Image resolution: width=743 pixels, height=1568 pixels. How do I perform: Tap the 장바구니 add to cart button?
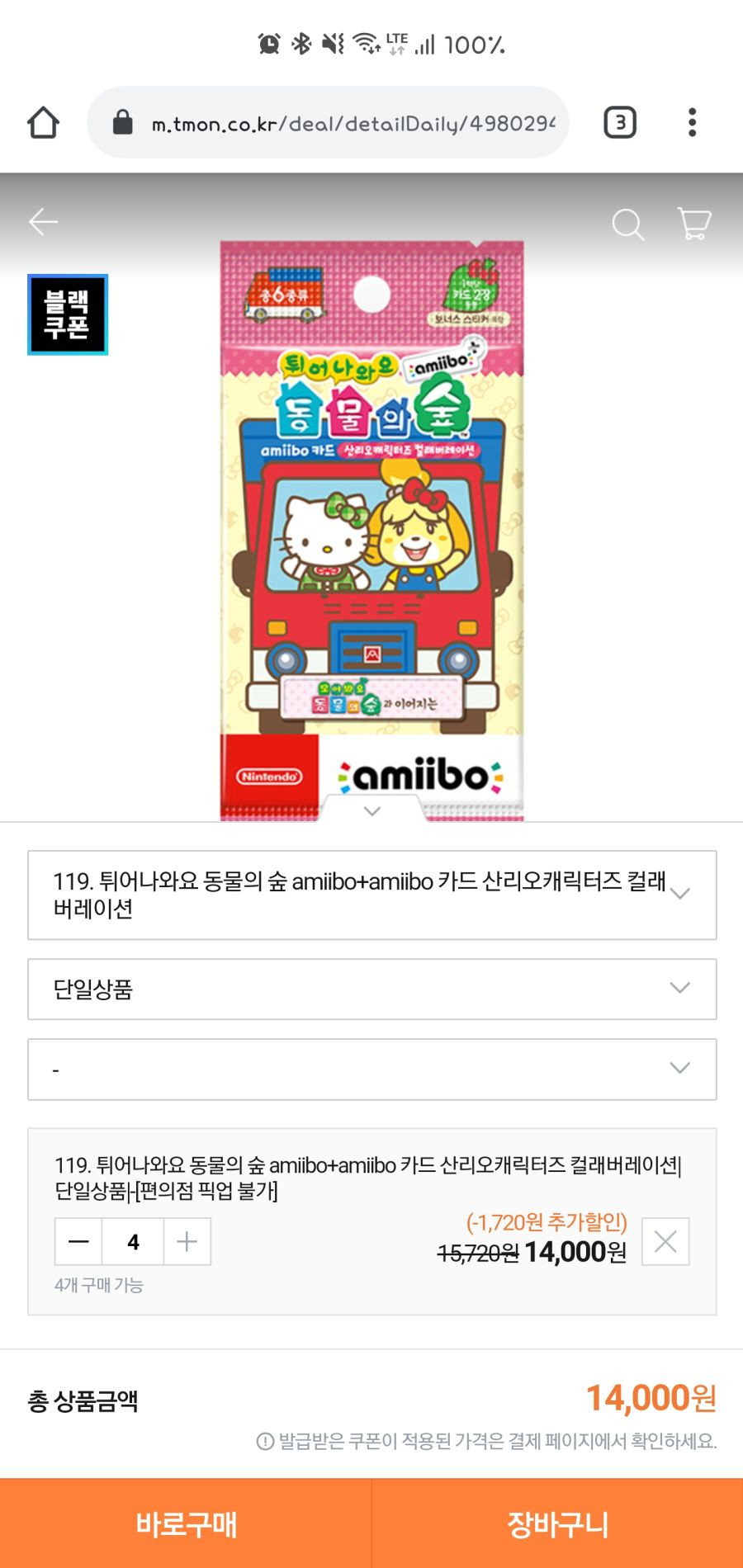(558, 1523)
